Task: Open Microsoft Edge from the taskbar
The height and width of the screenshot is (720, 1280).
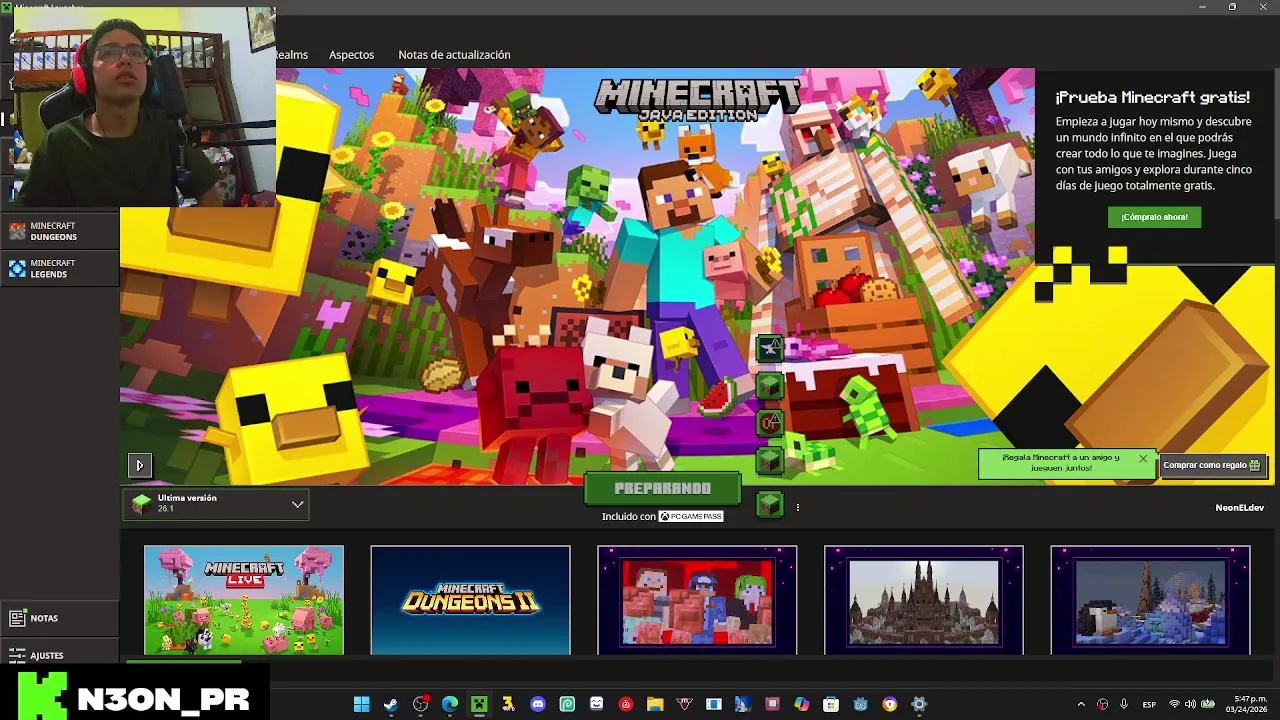Action: (450, 704)
